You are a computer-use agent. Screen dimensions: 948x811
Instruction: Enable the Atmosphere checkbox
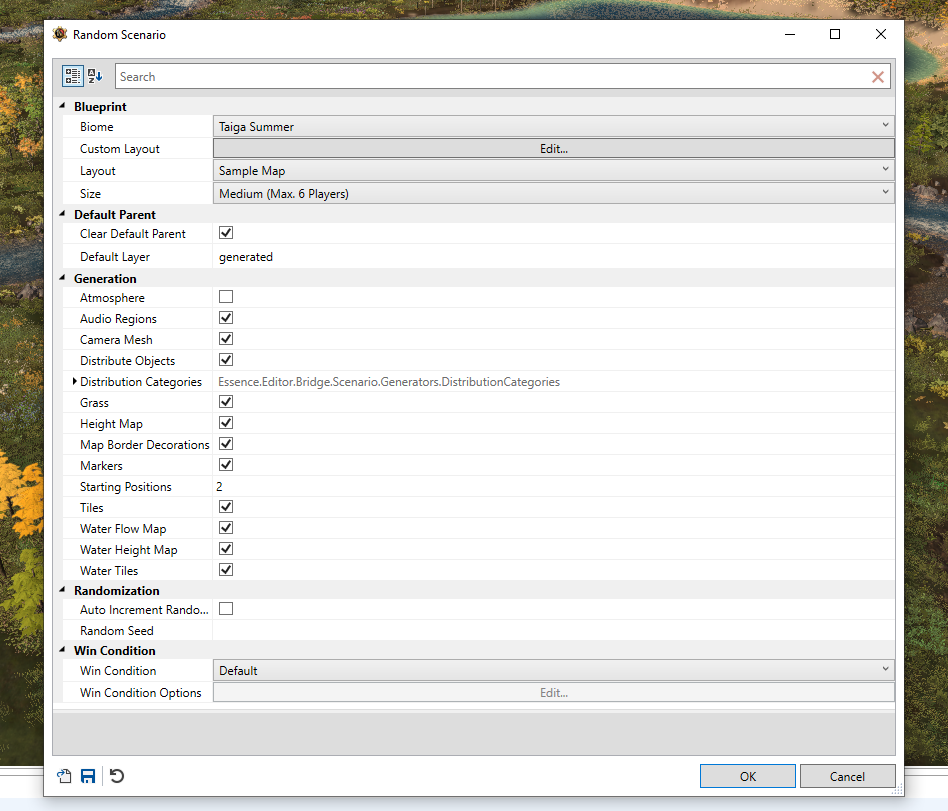226,297
